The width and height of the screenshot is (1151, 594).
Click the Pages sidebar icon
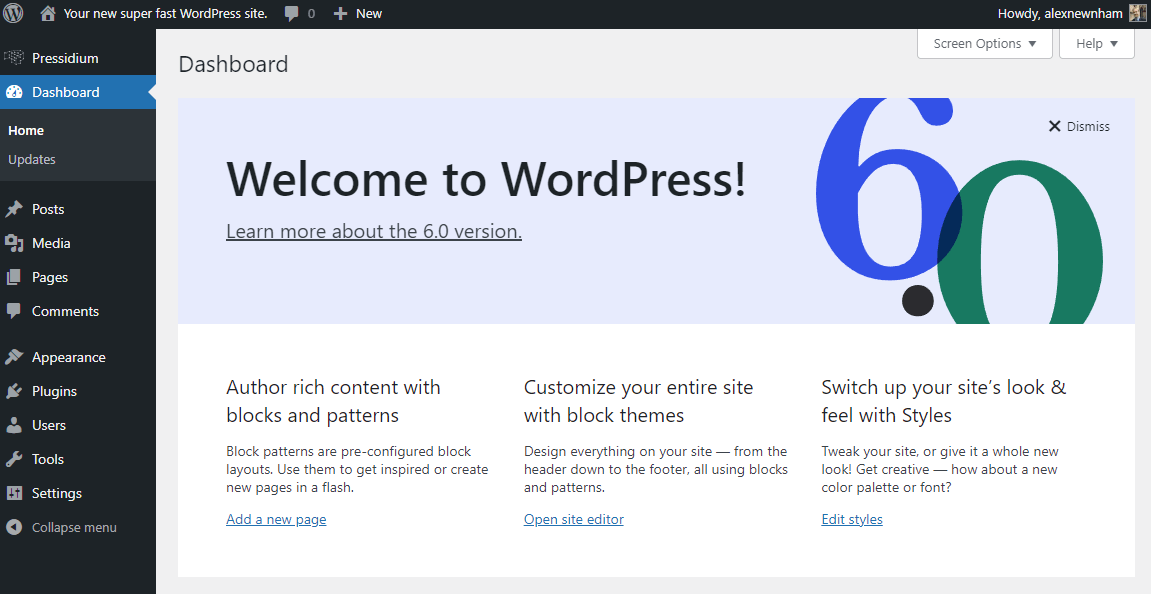14,278
